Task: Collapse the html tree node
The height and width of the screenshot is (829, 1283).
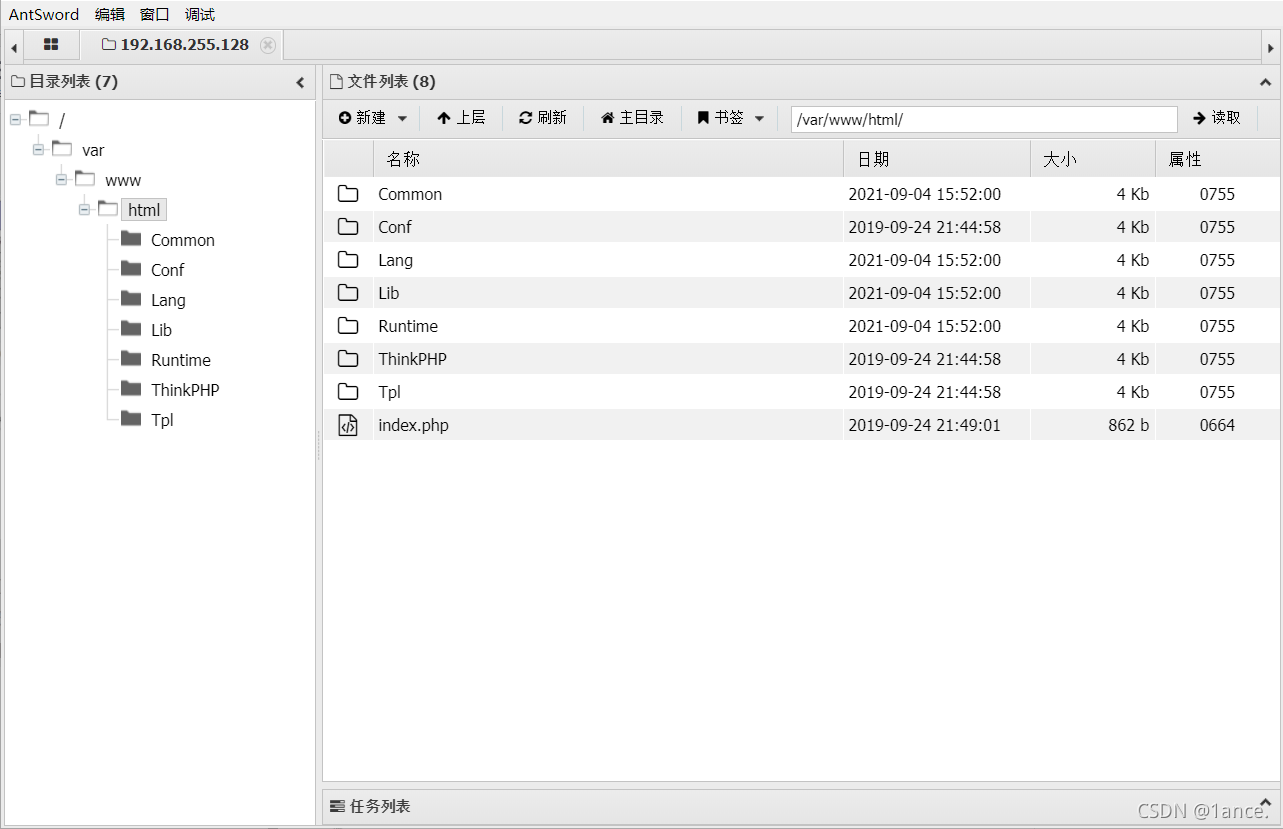Action: pyautogui.click(x=84, y=210)
